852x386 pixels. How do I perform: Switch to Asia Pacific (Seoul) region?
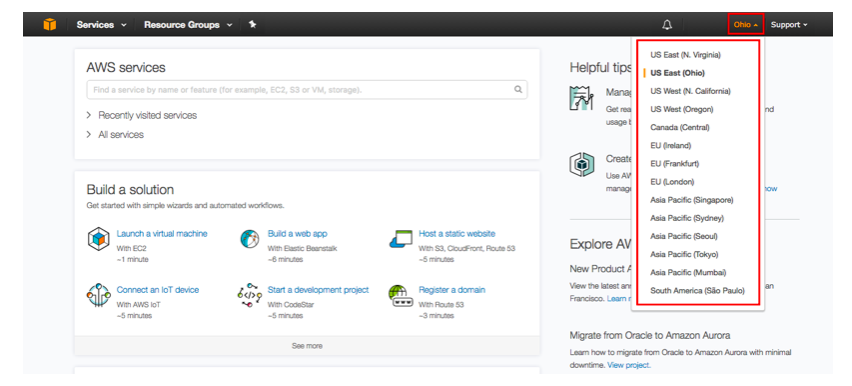(x=684, y=236)
